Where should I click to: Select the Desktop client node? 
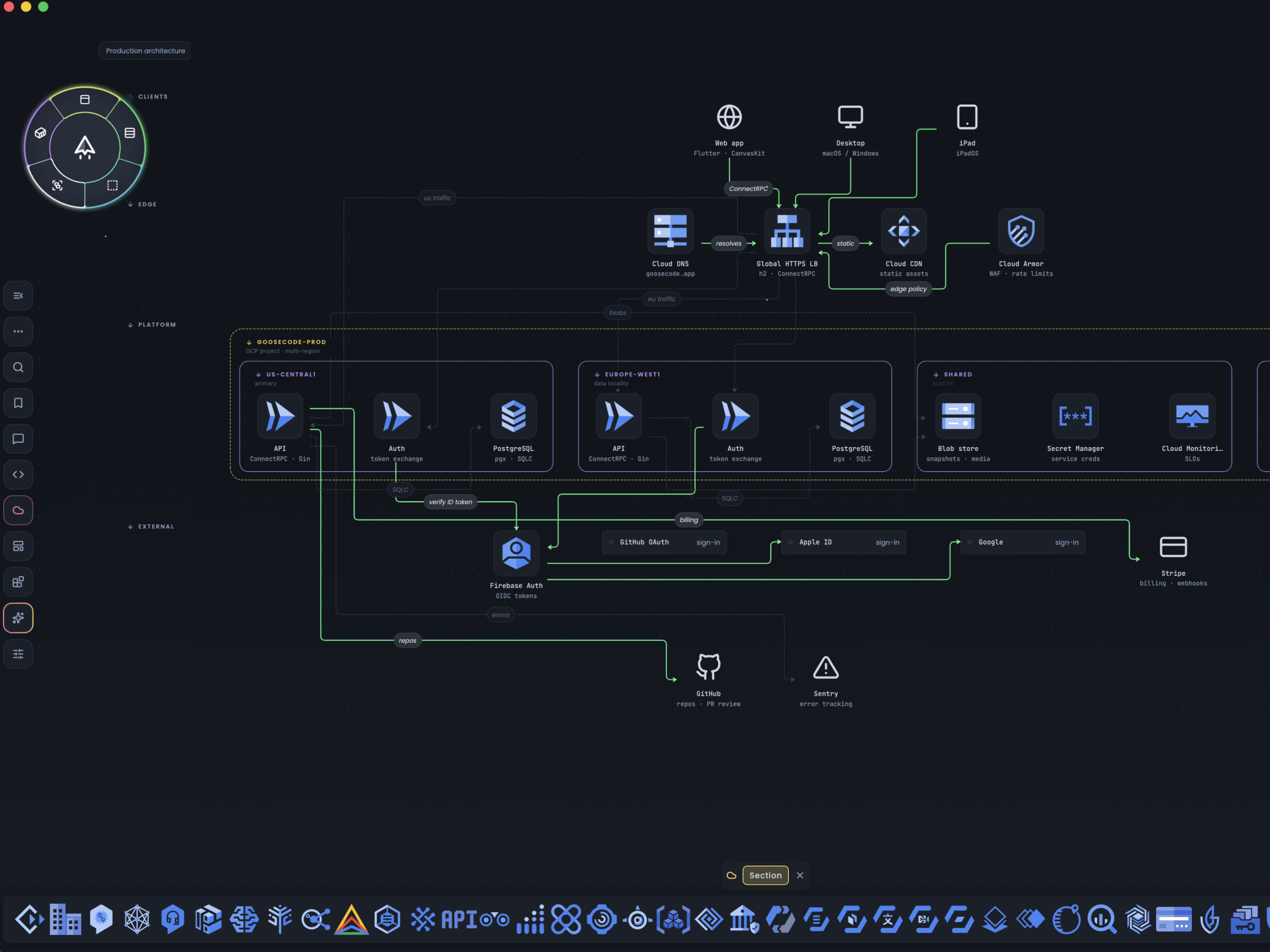click(x=850, y=130)
